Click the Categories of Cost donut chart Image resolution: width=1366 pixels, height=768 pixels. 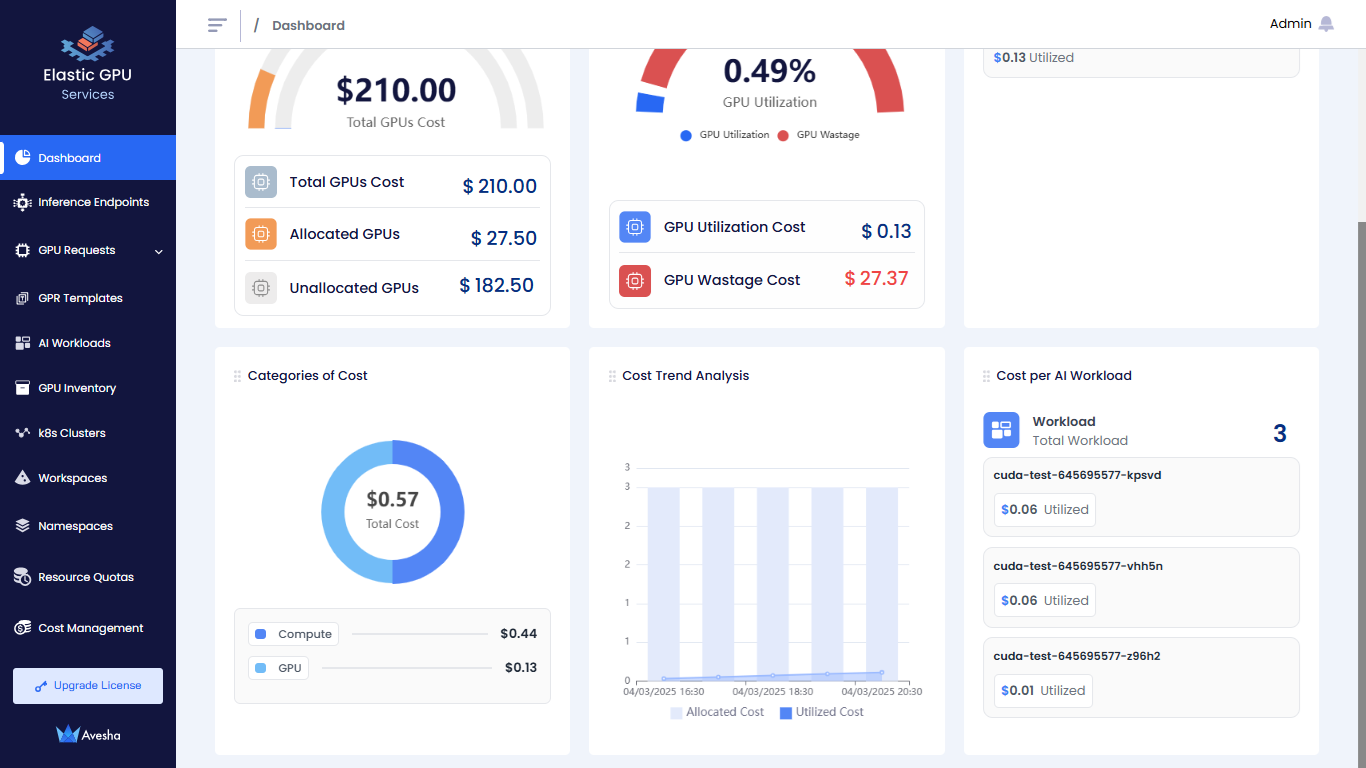tap(392, 512)
